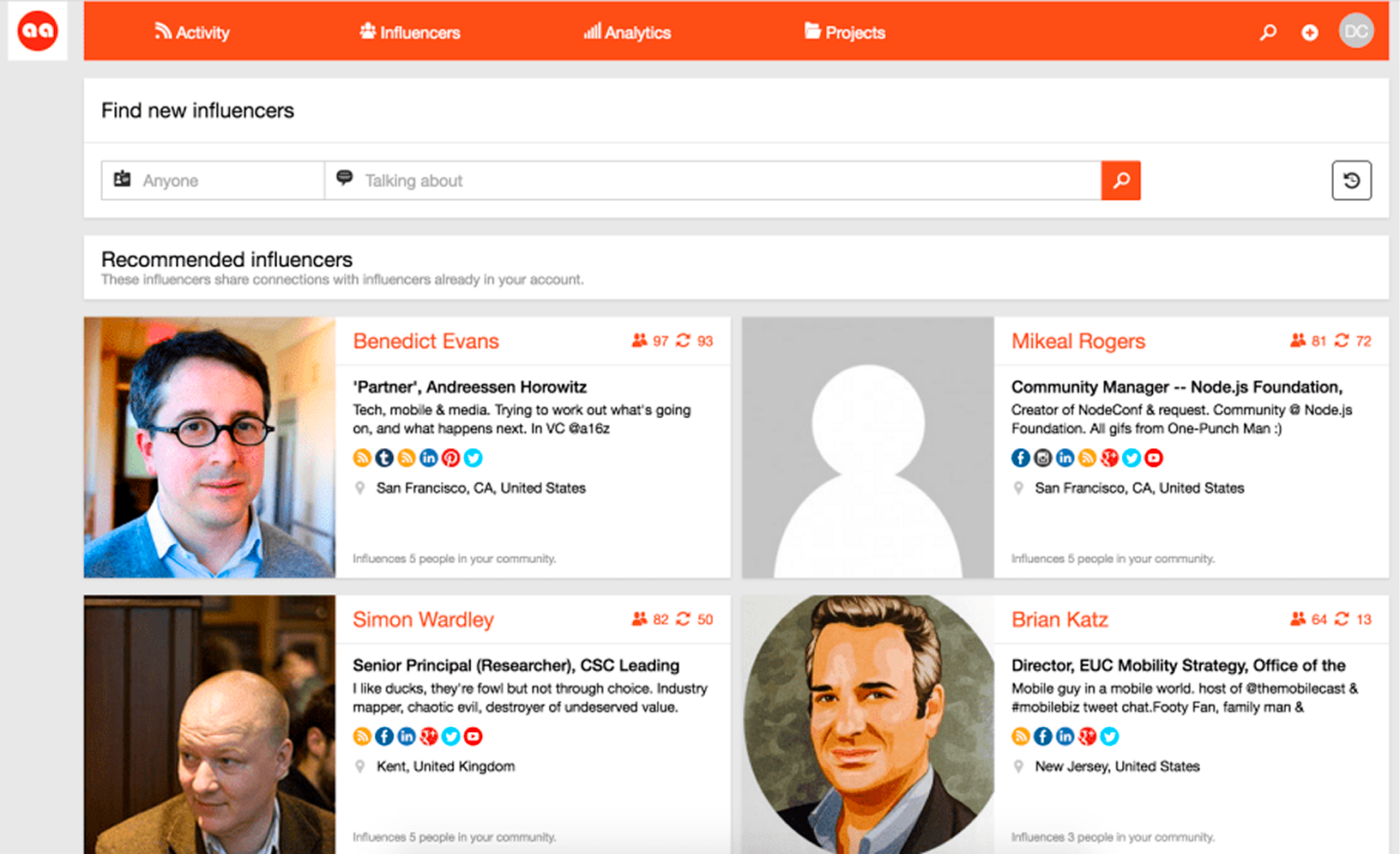The height and width of the screenshot is (854, 1400).
Task: Open Mikeal Rogers' RSS feed icon
Action: (1087, 458)
